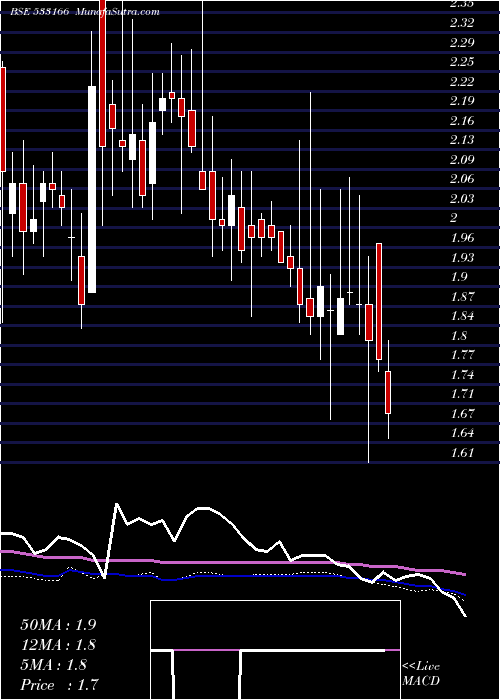
Task: Select the 12MA : 1.8 readout
Action: 58,645
